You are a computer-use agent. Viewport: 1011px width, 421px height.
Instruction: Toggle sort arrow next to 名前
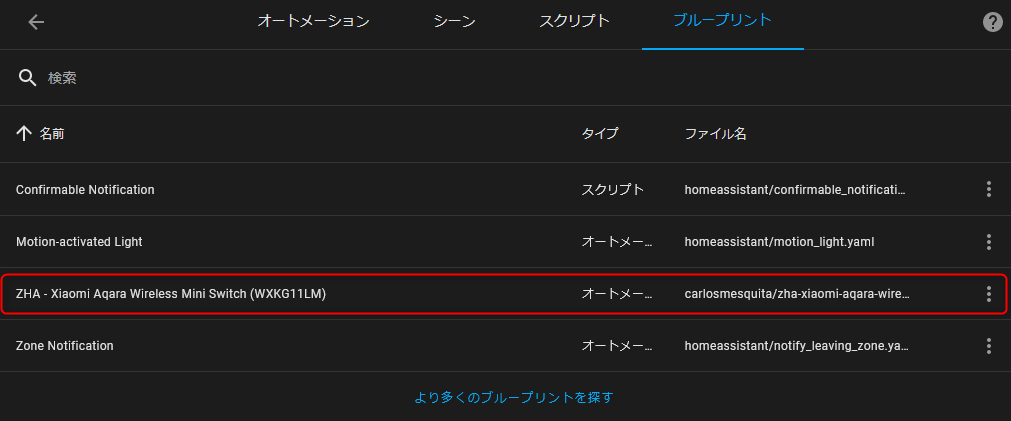(x=23, y=133)
